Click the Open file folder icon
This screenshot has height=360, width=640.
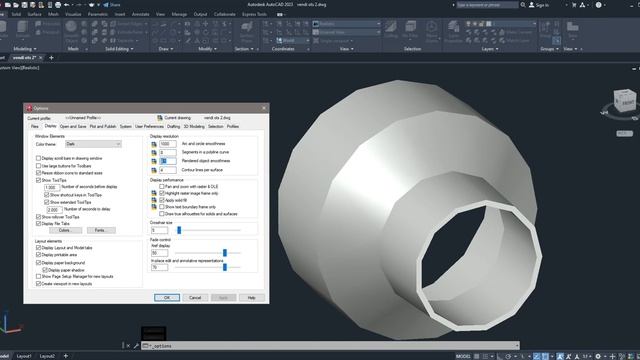coord(16,5)
